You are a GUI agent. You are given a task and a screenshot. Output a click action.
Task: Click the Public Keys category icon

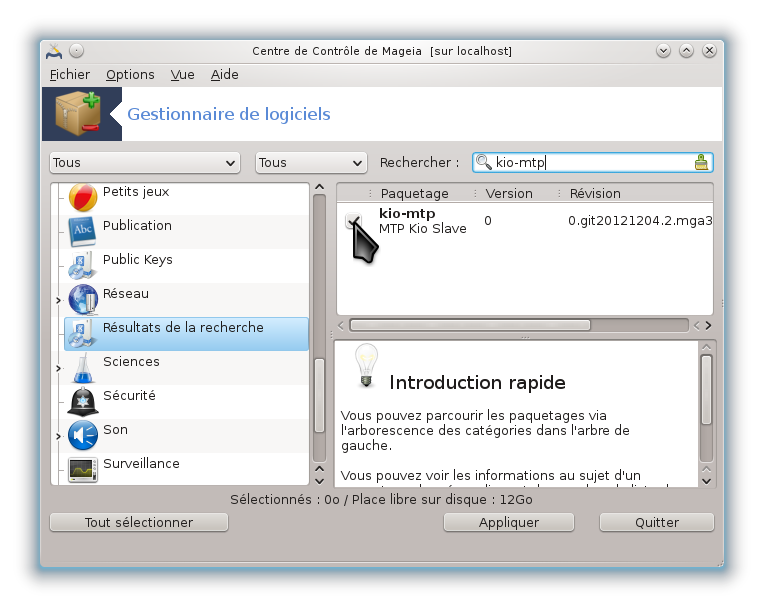tap(81, 266)
